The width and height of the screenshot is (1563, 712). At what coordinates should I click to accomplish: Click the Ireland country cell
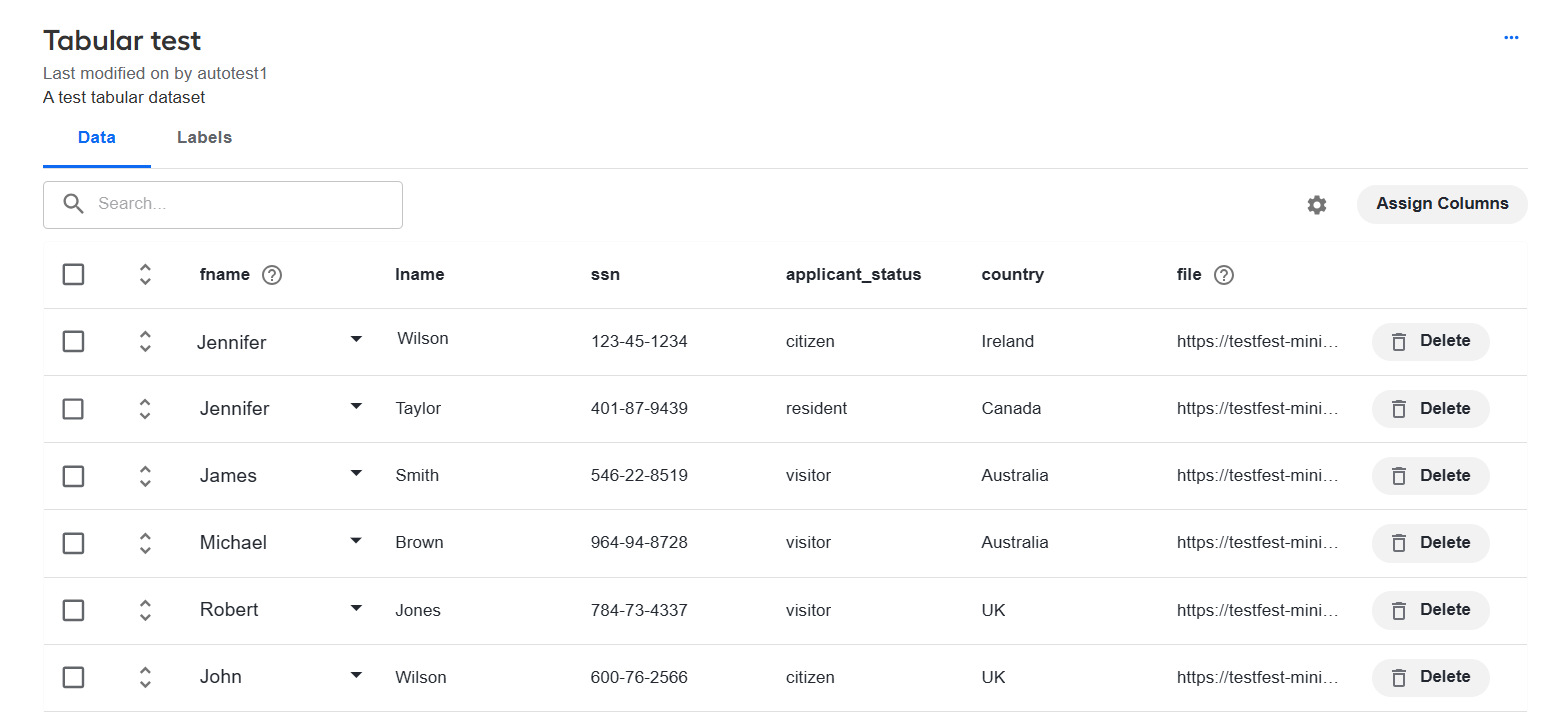coord(1008,341)
